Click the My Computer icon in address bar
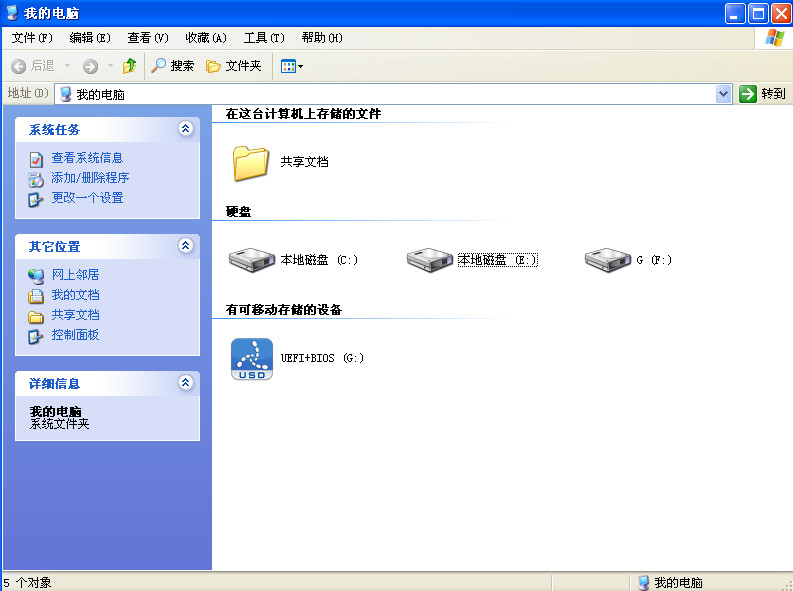793x591 pixels. click(65, 94)
